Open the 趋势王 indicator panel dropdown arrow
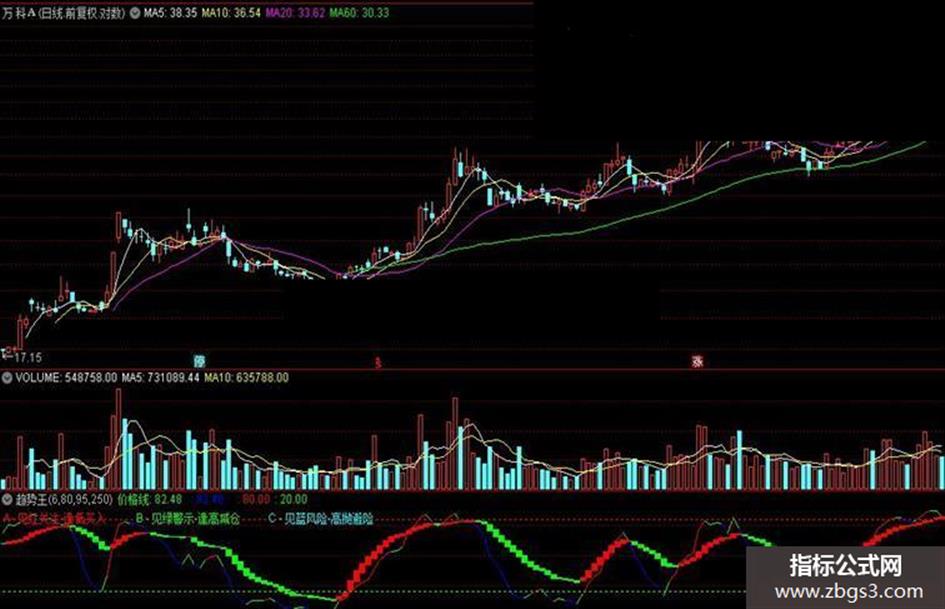945x609 pixels. (7, 499)
